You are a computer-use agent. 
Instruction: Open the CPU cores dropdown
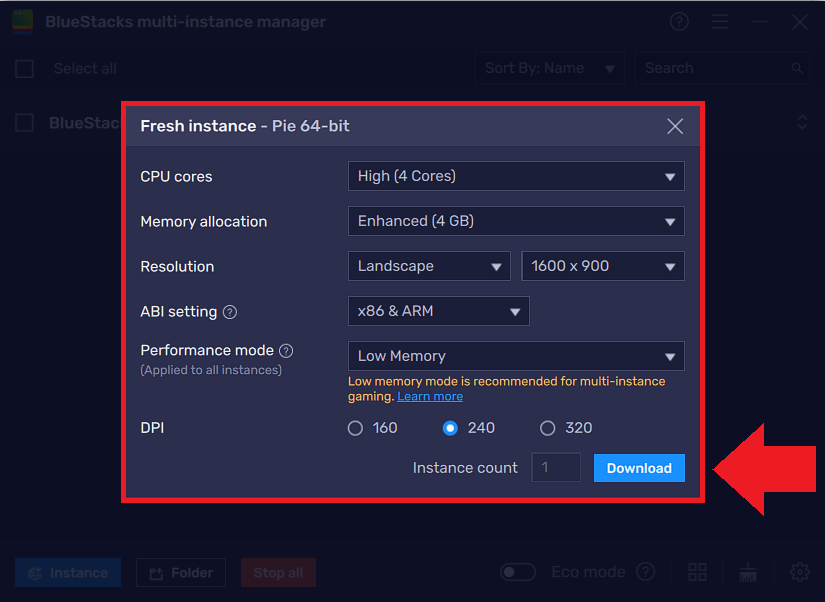(515, 175)
